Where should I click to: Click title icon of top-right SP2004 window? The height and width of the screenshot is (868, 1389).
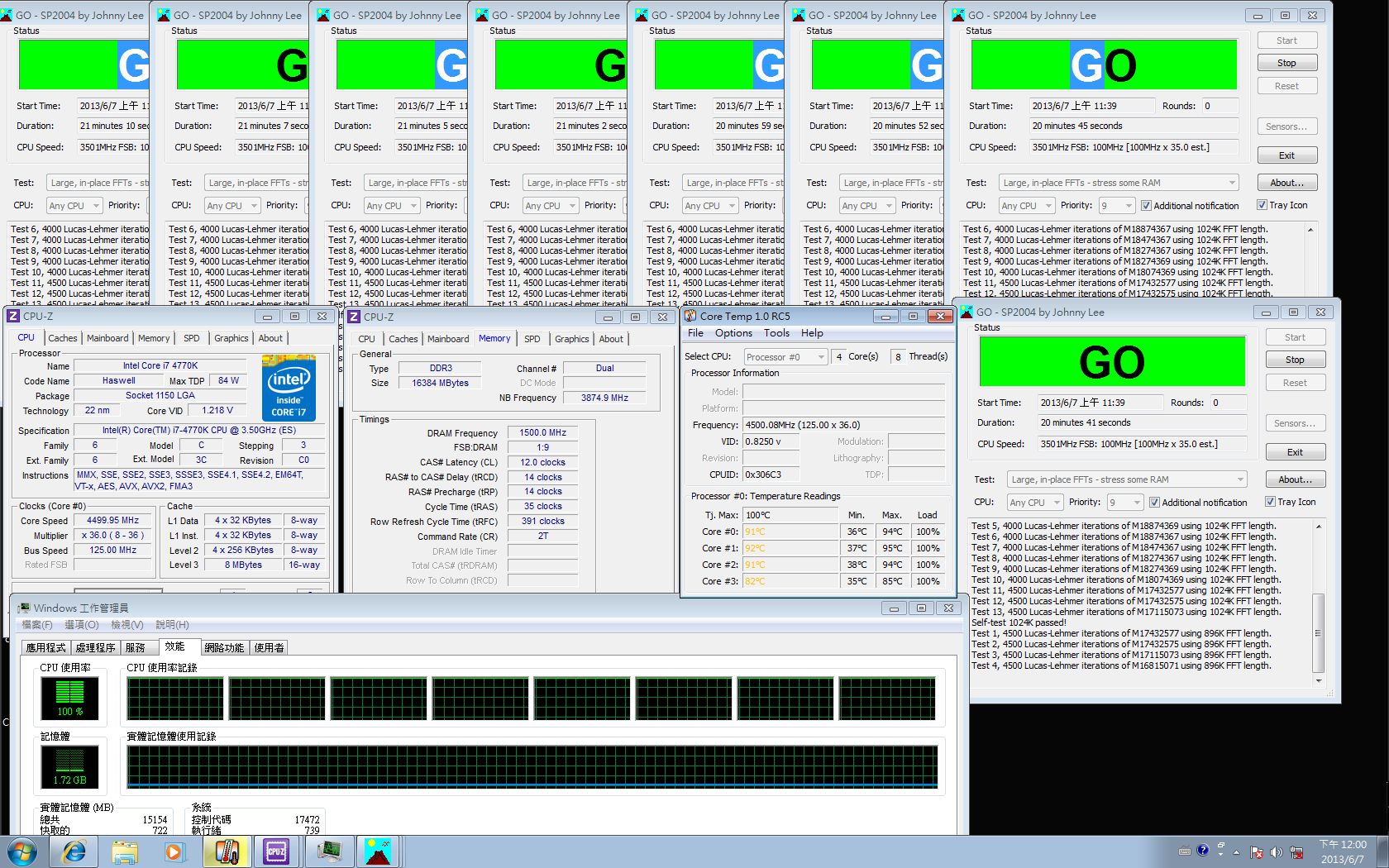pos(958,16)
